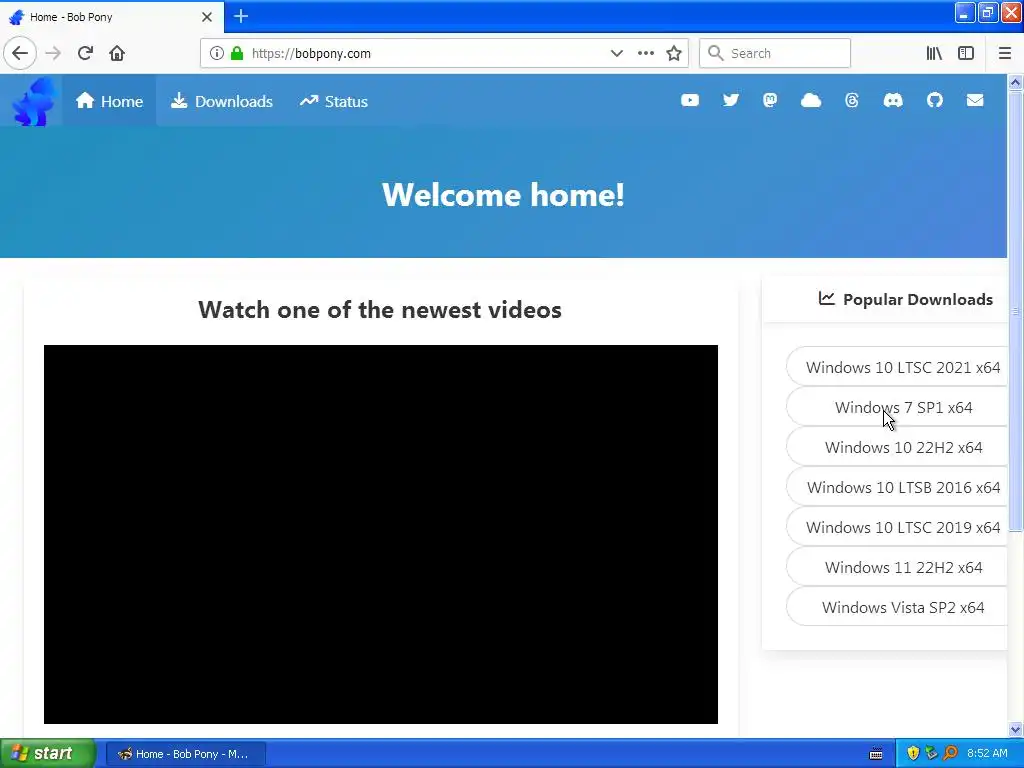Select the Home - Bob Pony browser tab
This screenshot has width=1024, height=768.
(x=112, y=17)
